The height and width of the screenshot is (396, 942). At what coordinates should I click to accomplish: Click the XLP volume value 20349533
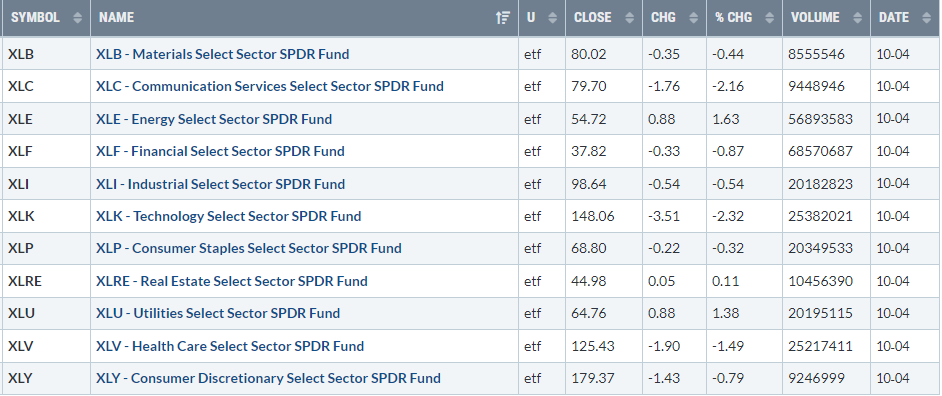pos(820,249)
